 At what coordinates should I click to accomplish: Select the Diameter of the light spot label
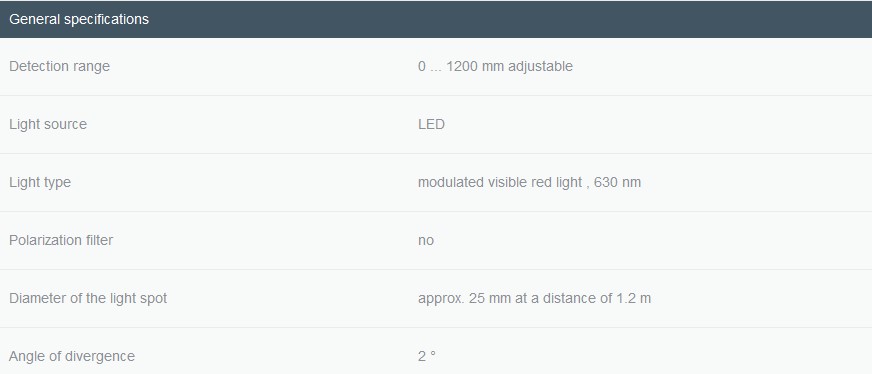tap(88, 298)
